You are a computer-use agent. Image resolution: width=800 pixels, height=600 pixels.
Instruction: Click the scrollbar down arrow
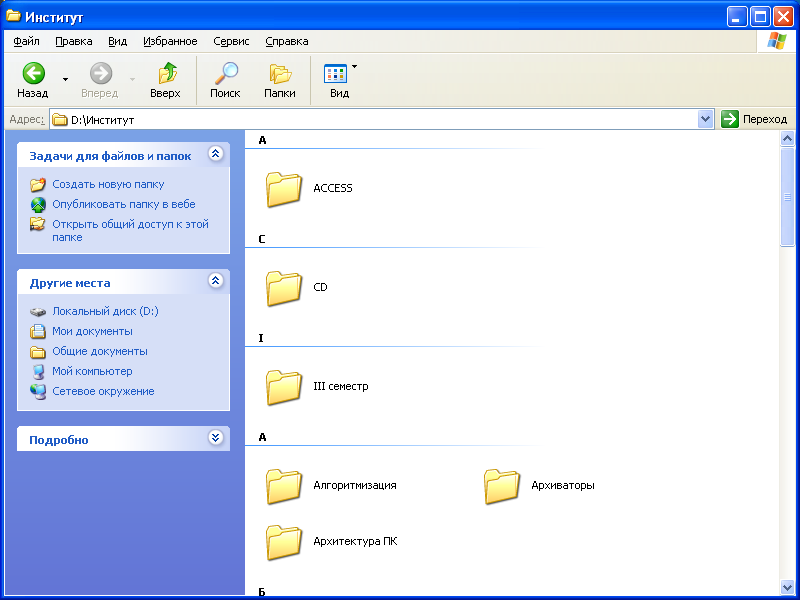(x=787, y=587)
